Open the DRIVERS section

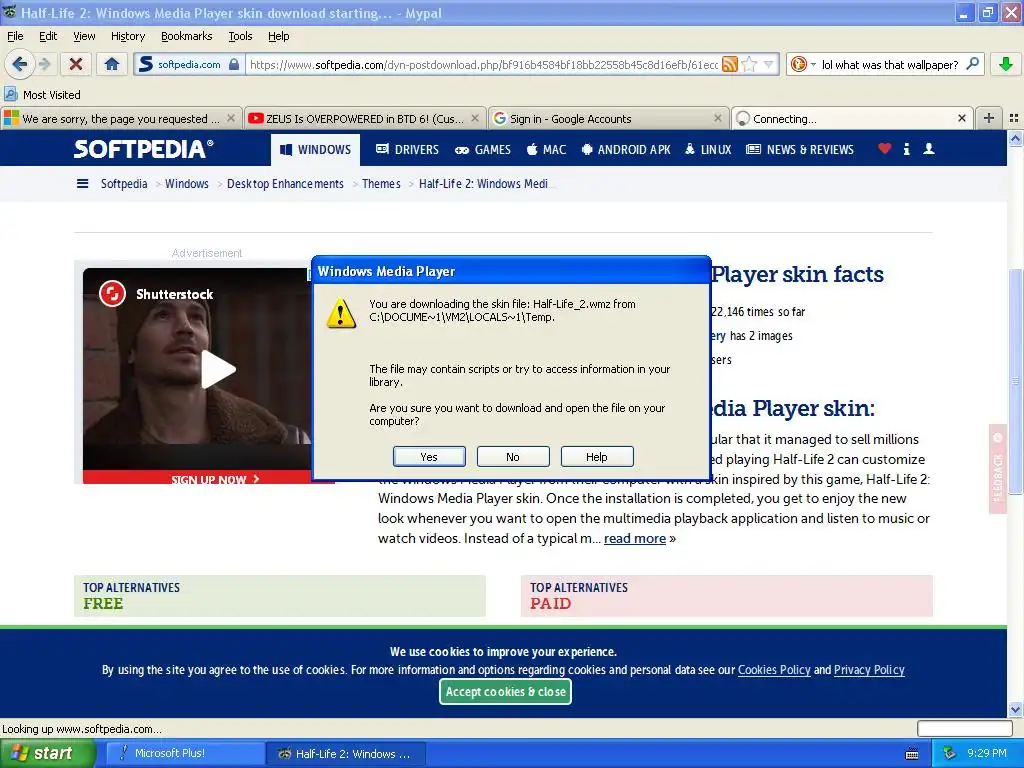coord(407,150)
